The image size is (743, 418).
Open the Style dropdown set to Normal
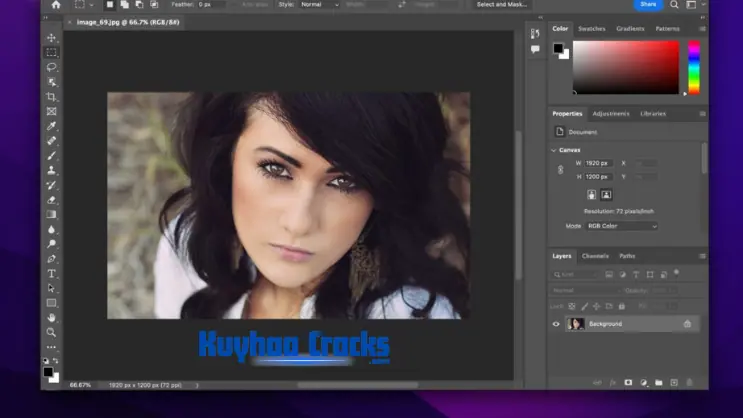[x=316, y=5]
